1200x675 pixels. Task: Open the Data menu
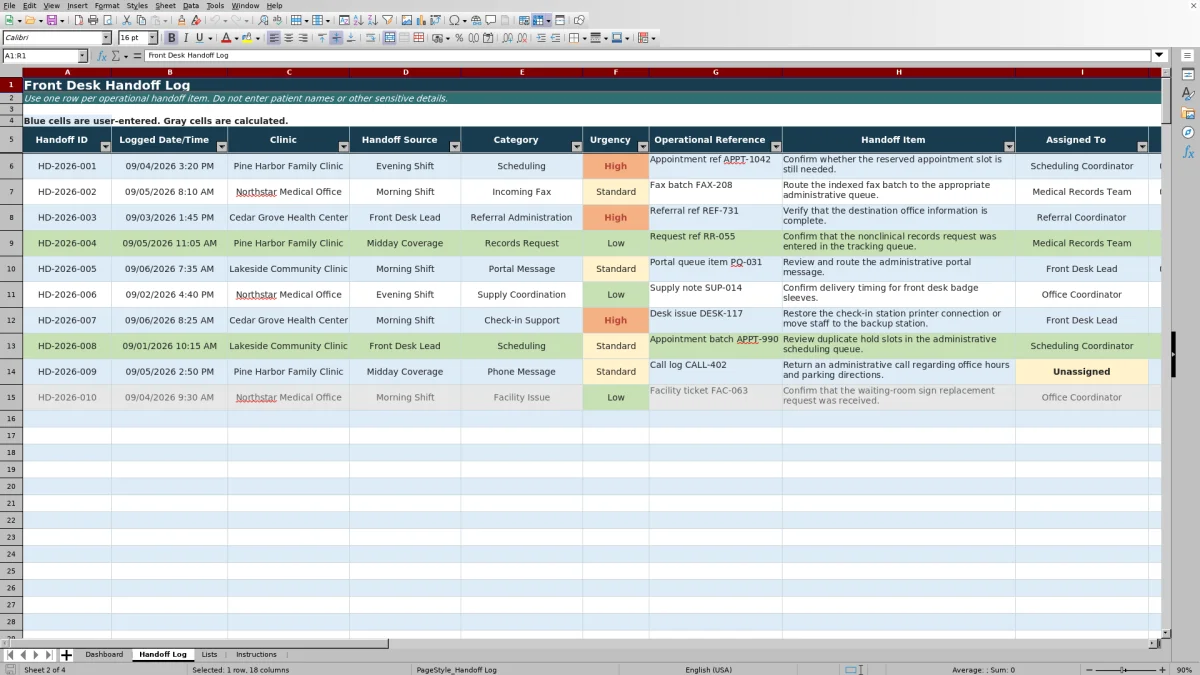pos(190,6)
